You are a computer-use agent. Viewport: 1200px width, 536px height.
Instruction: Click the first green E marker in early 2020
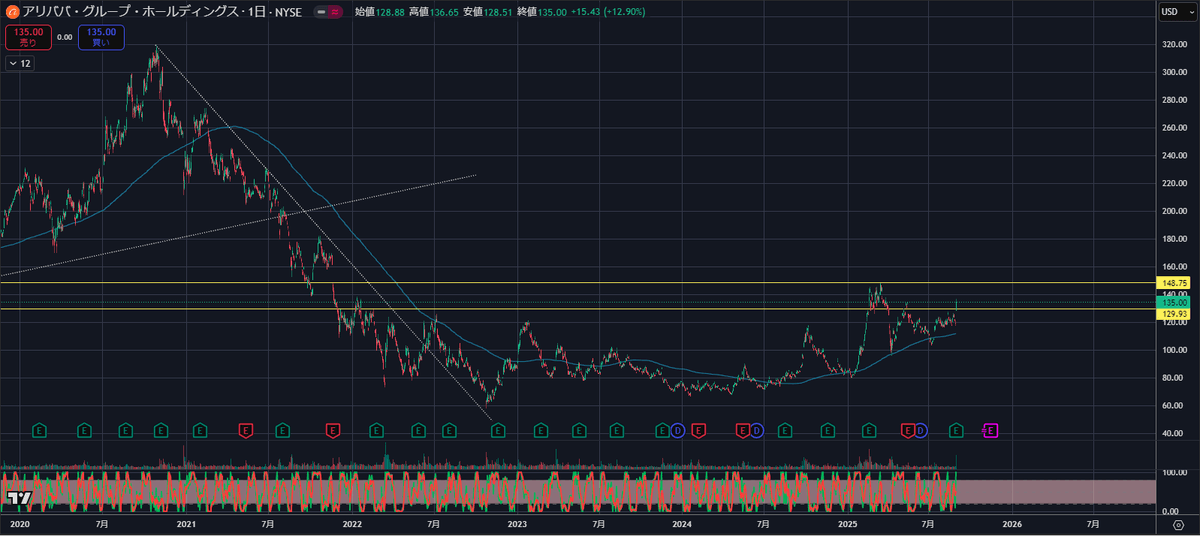tap(40, 431)
